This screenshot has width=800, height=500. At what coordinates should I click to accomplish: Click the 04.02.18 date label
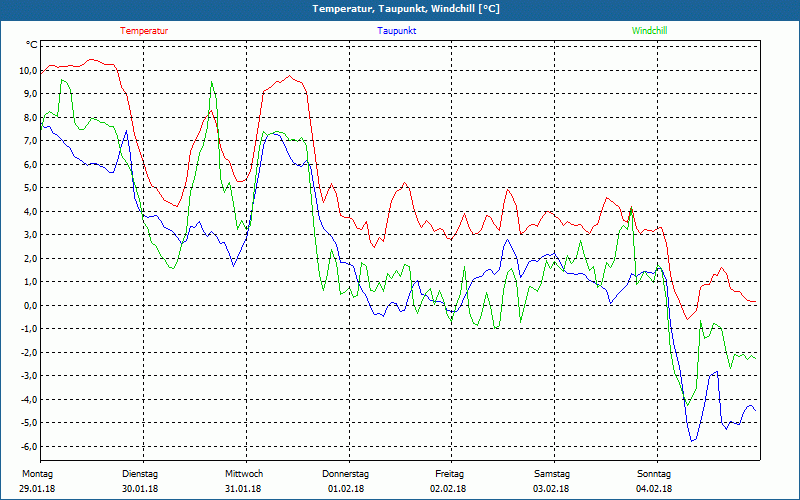654,489
